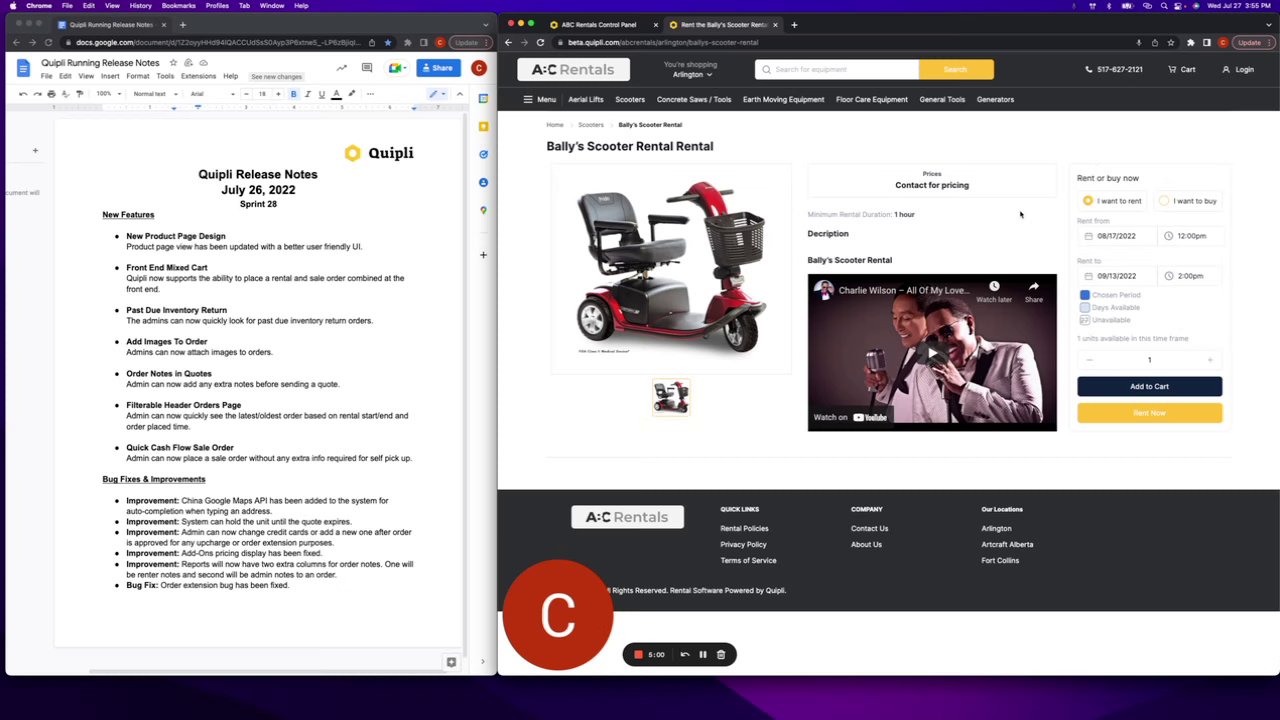The width and height of the screenshot is (1280, 720).
Task: Click the restart recording icon
Action: click(x=685, y=655)
